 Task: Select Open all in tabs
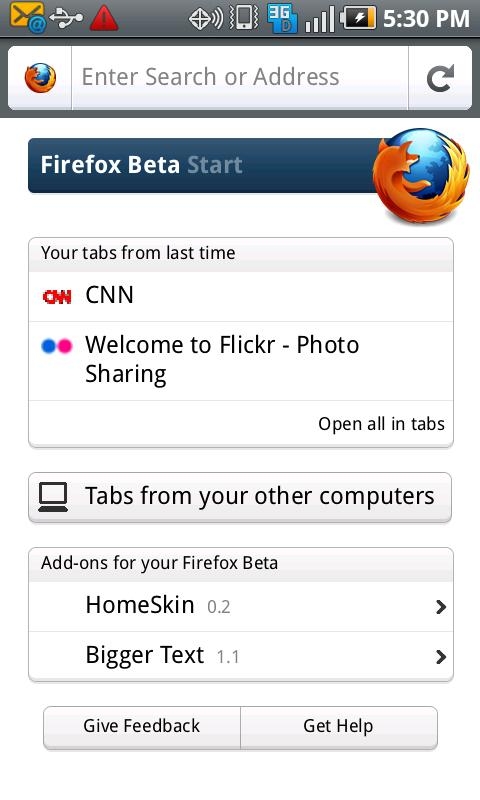[381, 424]
